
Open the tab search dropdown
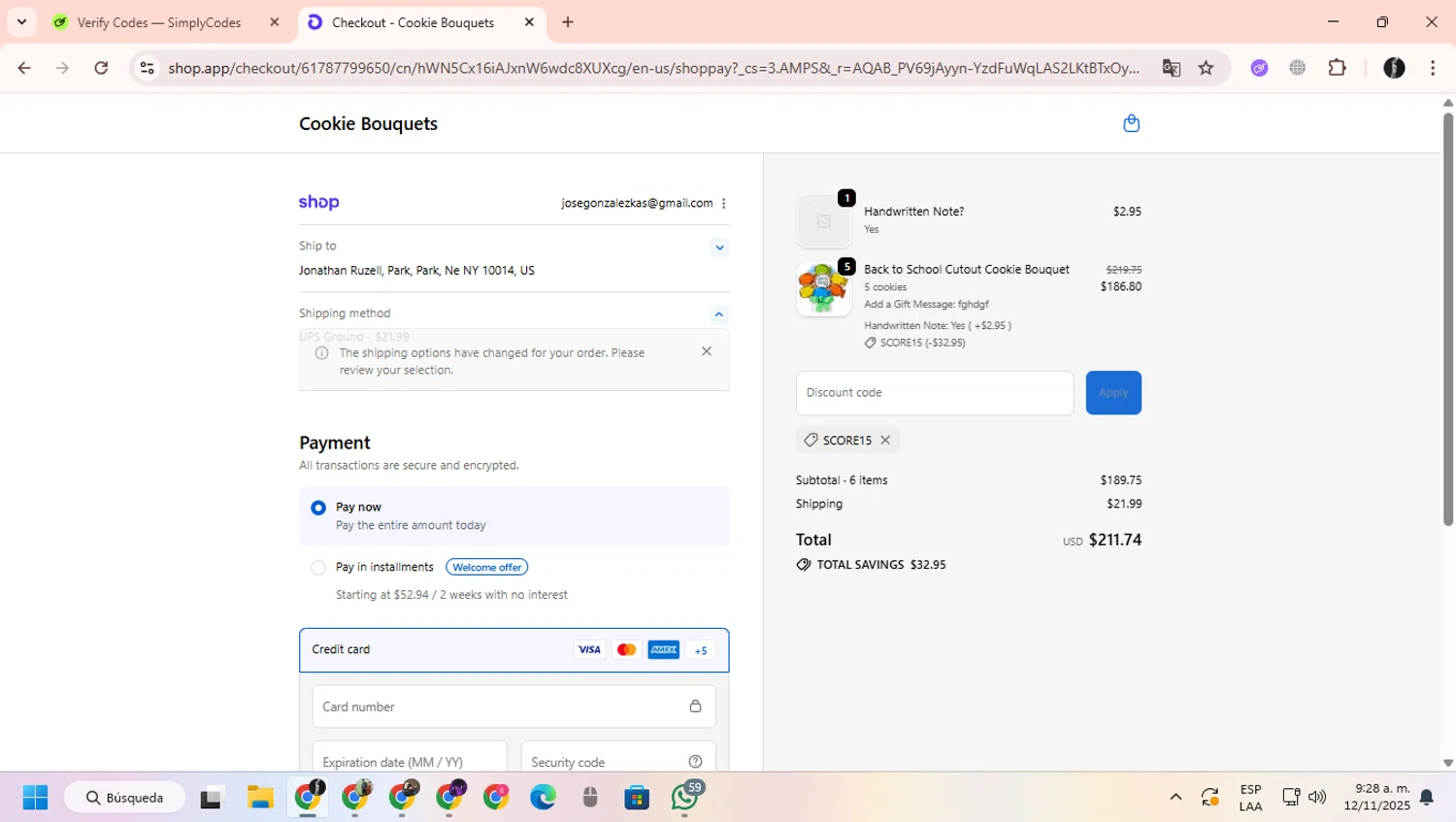tap(21, 22)
